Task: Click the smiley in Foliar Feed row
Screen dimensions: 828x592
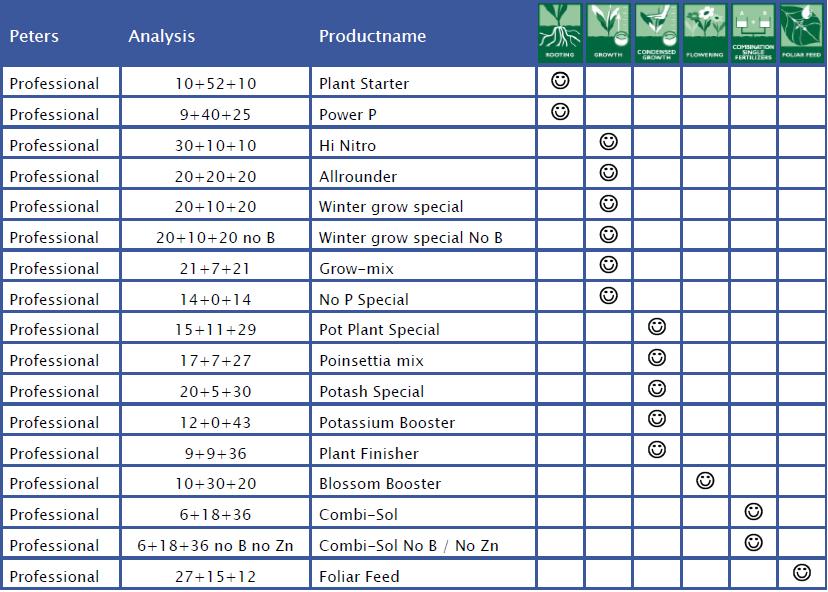Action: [802, 572]
